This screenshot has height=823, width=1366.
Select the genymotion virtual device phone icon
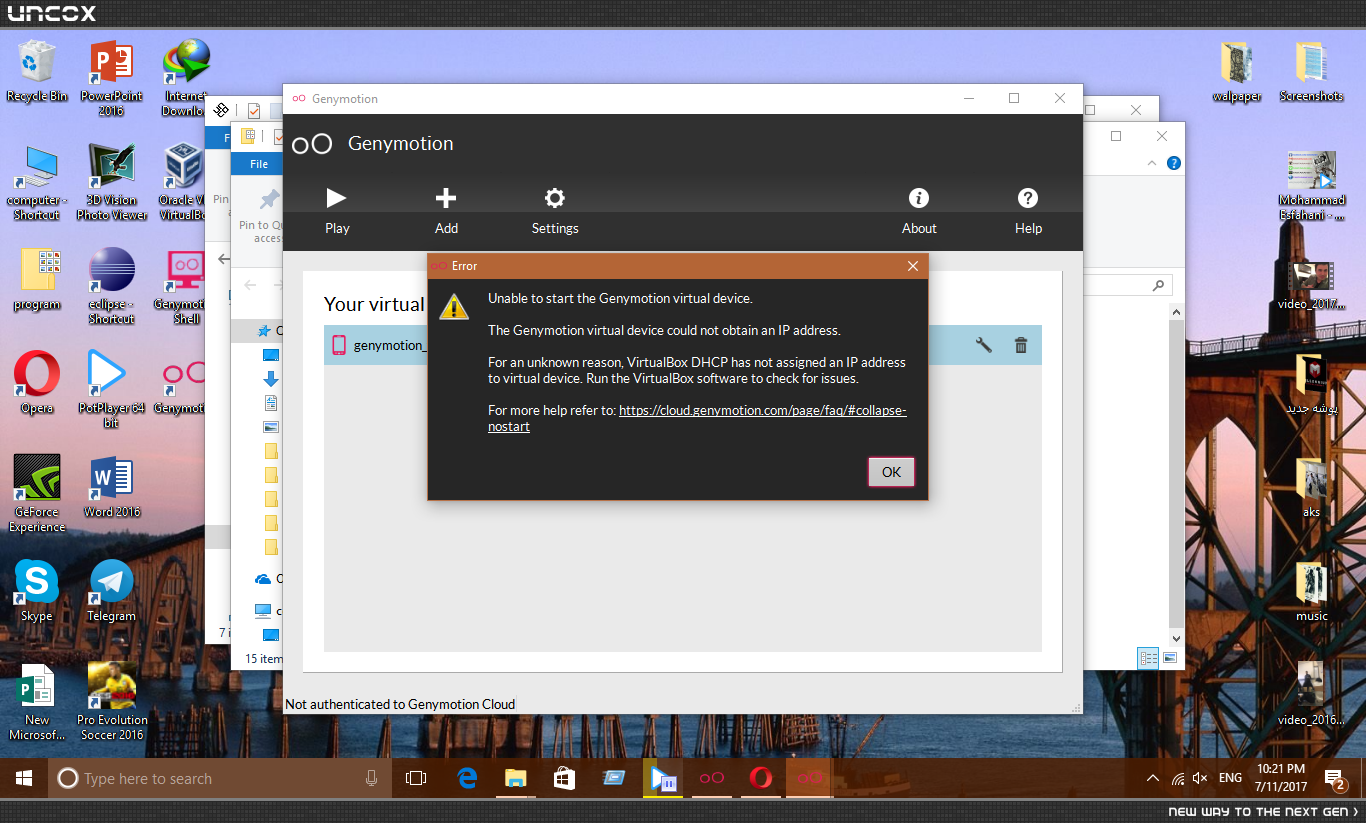click(x=338, y=345)
